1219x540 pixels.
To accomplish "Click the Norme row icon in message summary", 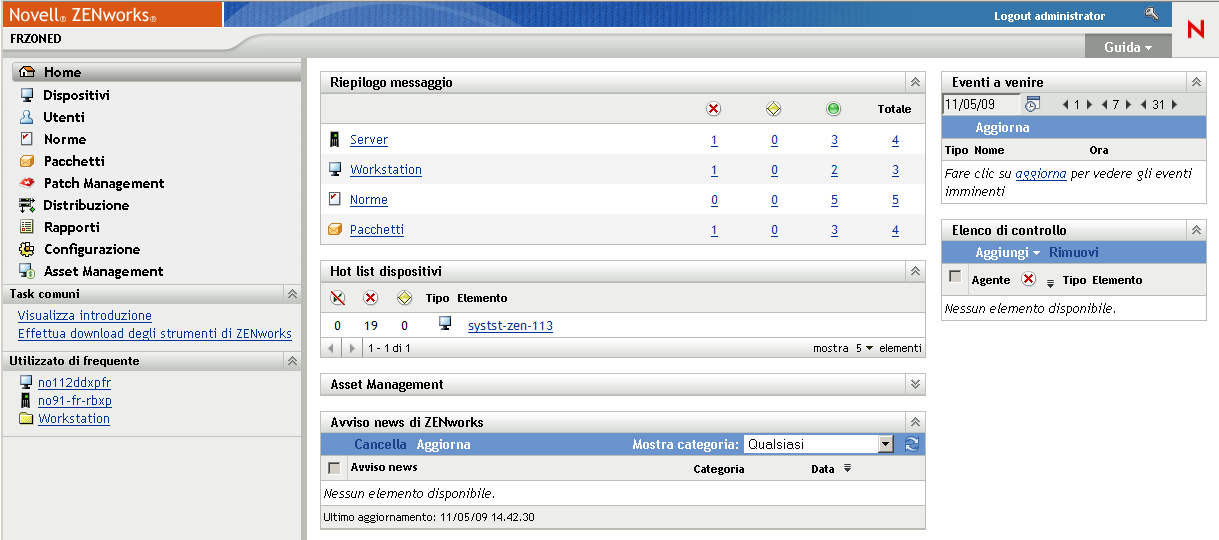I will pos(335,199).
